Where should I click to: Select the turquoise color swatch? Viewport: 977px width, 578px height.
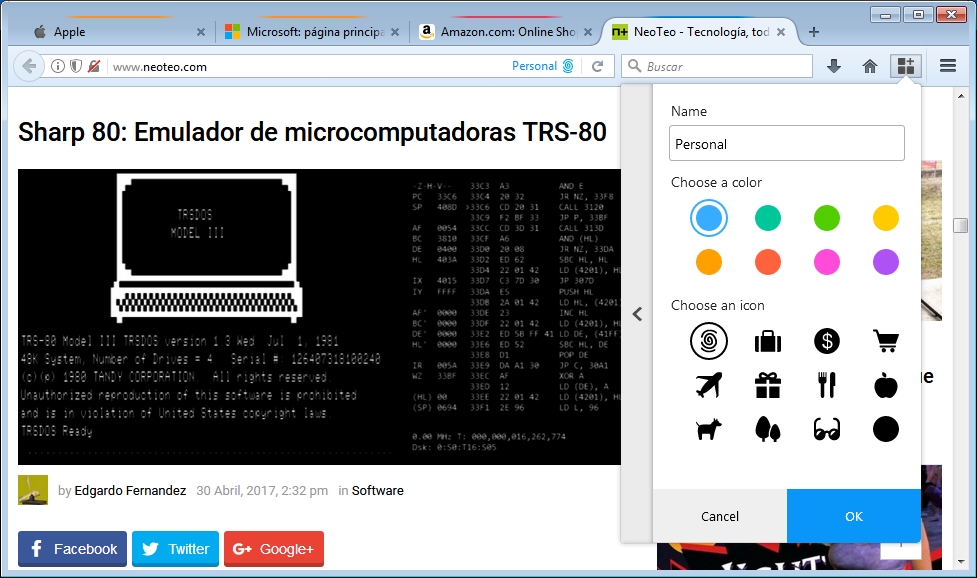pyautogui.click(x=768, y=218)
